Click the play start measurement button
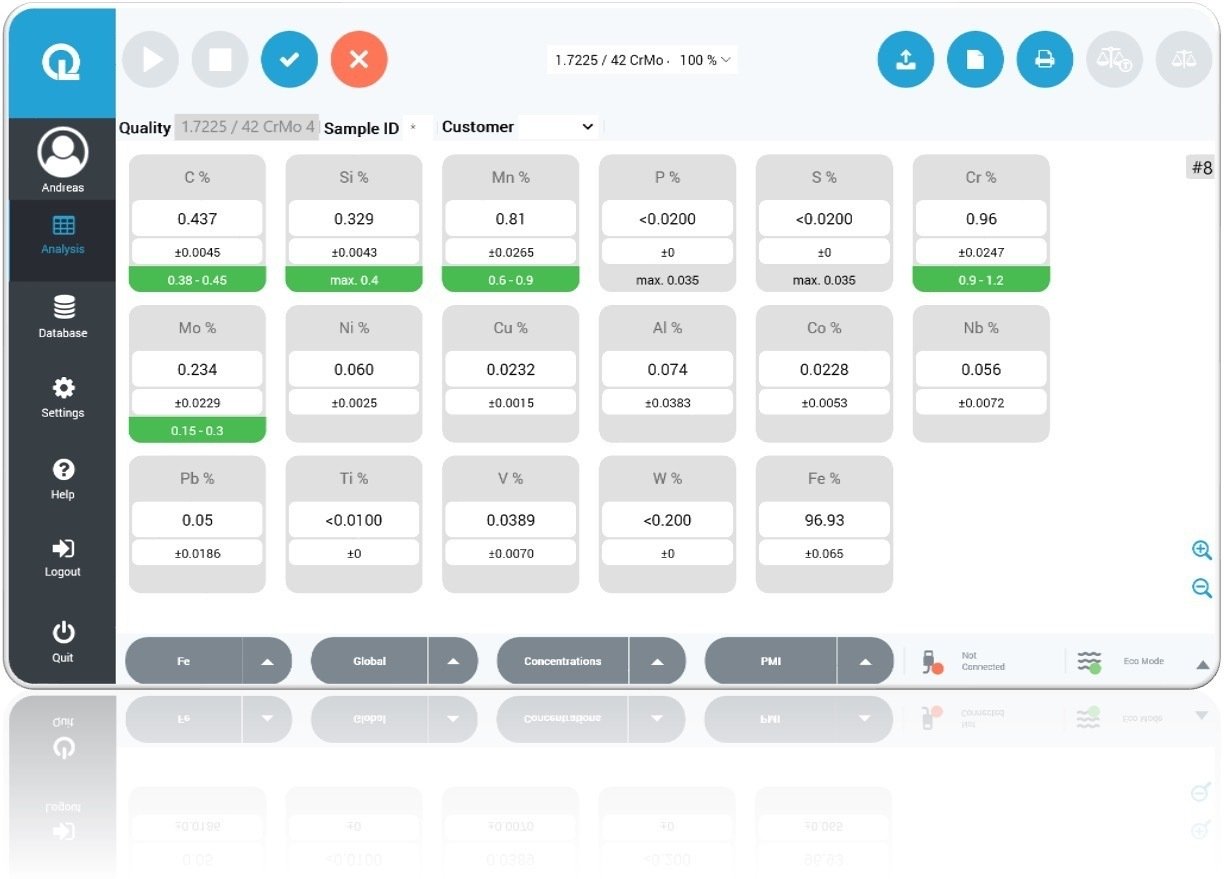 click(151, 60)
